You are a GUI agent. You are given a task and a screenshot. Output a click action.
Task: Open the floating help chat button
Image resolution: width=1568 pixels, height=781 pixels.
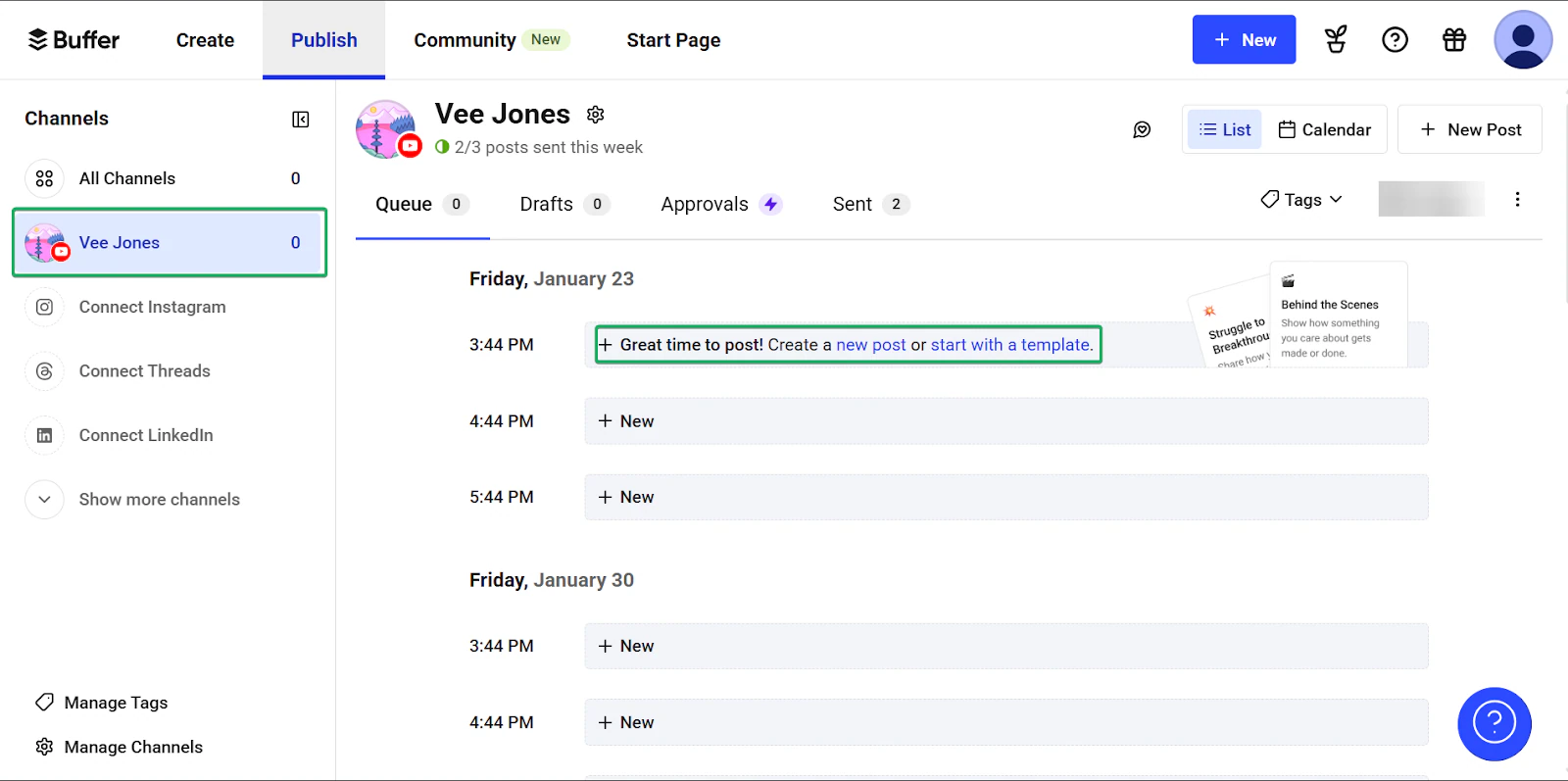(x=1494, y=724)
